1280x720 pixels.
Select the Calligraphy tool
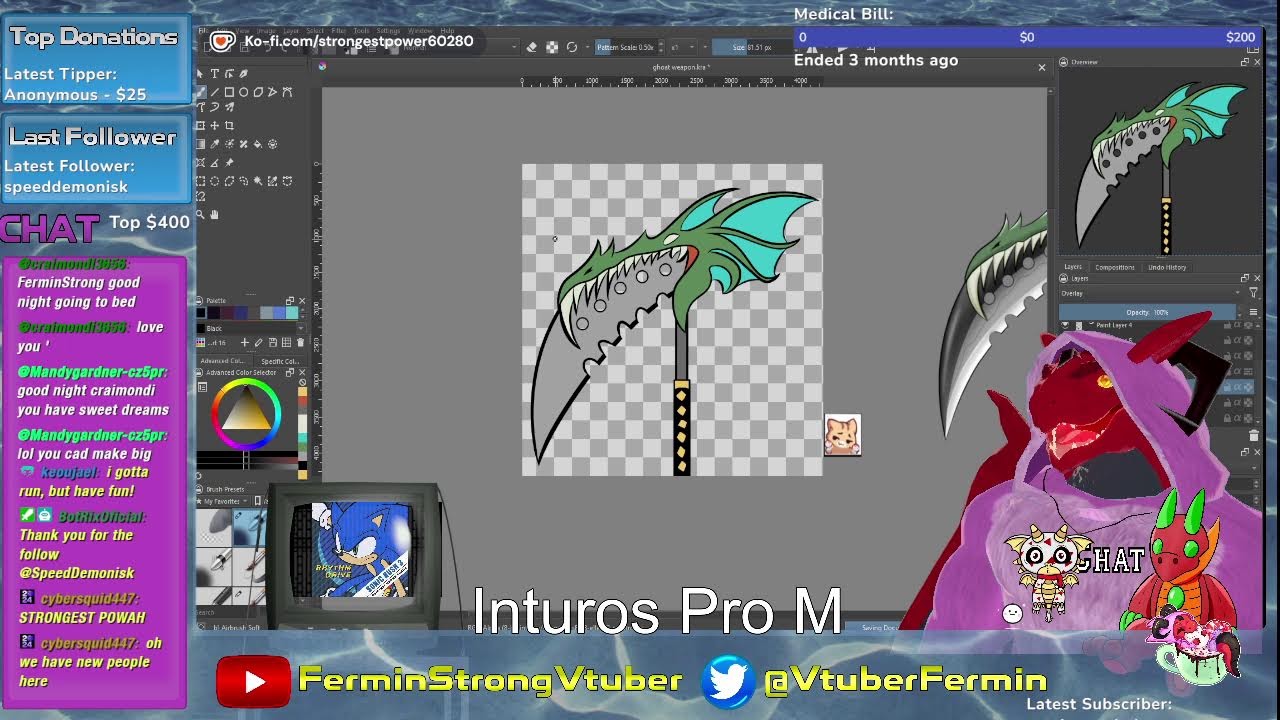243,74
